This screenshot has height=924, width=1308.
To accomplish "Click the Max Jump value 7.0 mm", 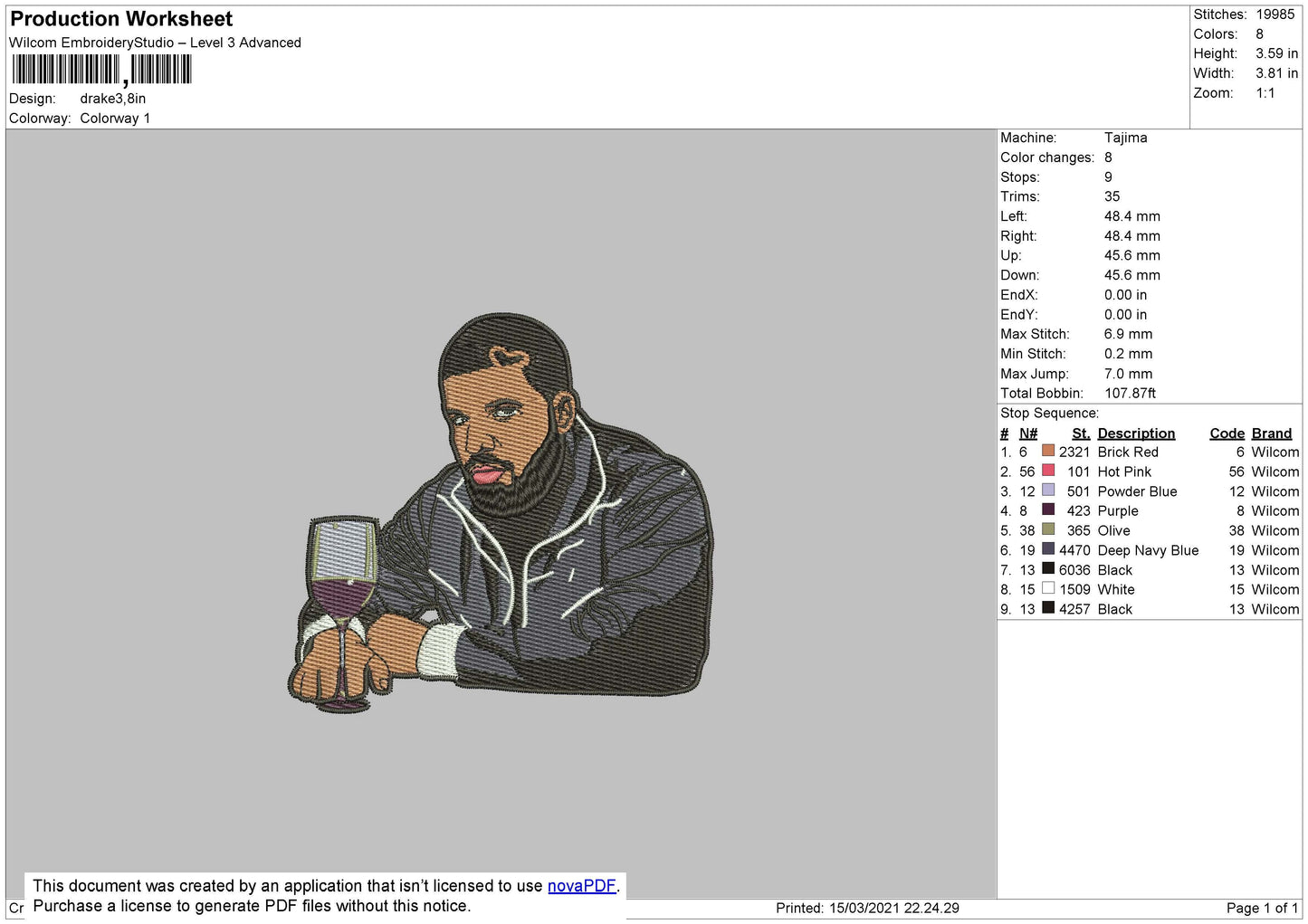I will coord(1128,374).
